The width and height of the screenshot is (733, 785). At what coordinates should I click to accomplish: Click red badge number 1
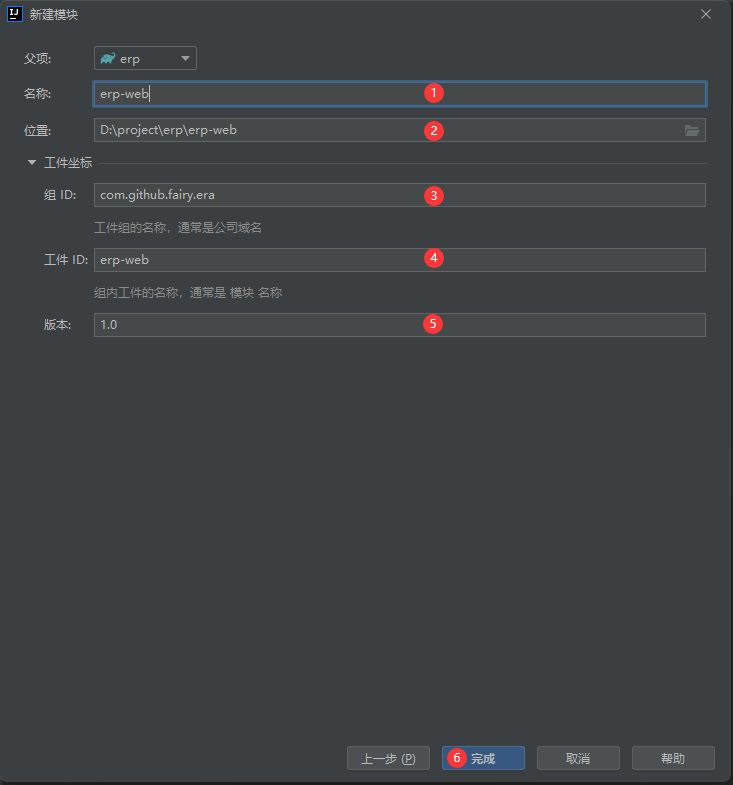(x=433, y=93)
